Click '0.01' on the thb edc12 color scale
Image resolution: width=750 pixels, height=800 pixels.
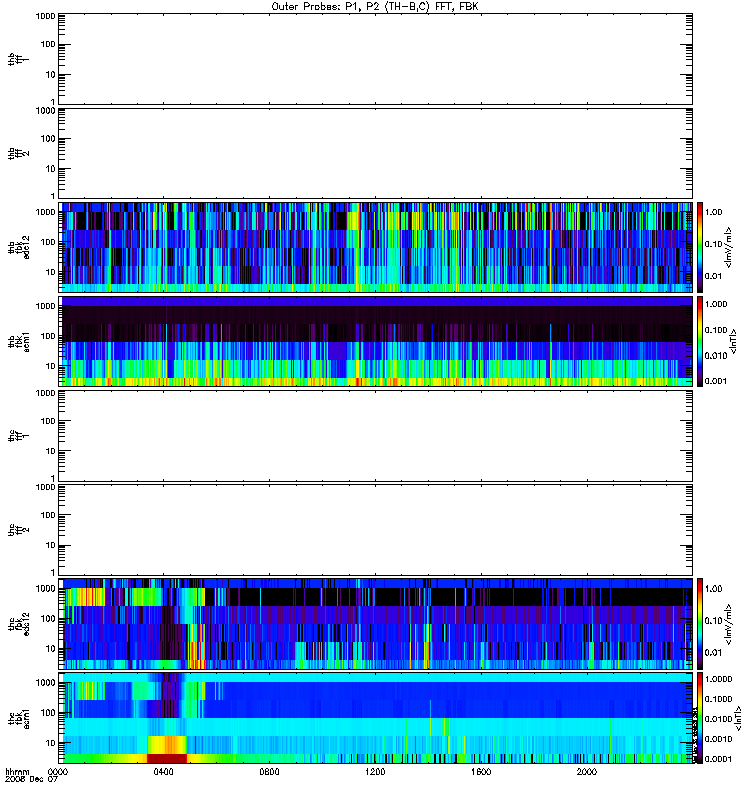pos(713,276)
